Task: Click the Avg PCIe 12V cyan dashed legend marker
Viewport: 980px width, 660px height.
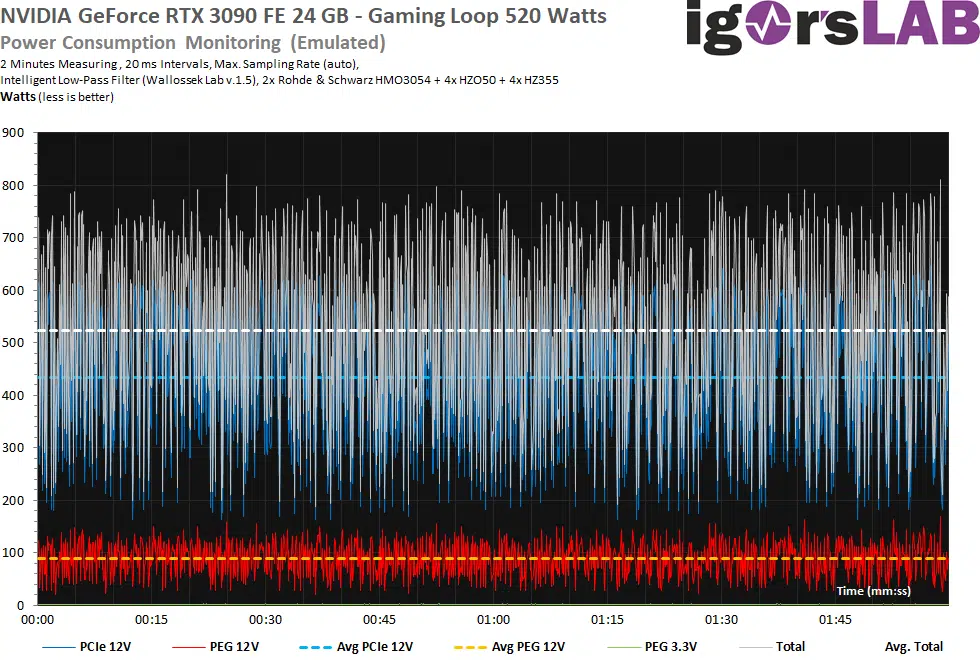Action: pos(315,647)
